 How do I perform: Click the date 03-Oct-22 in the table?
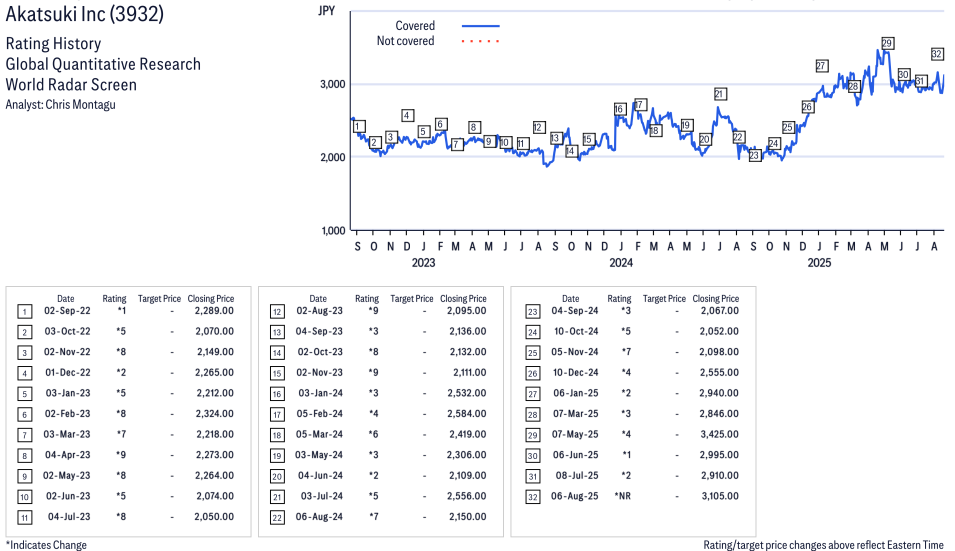point(67,331)
